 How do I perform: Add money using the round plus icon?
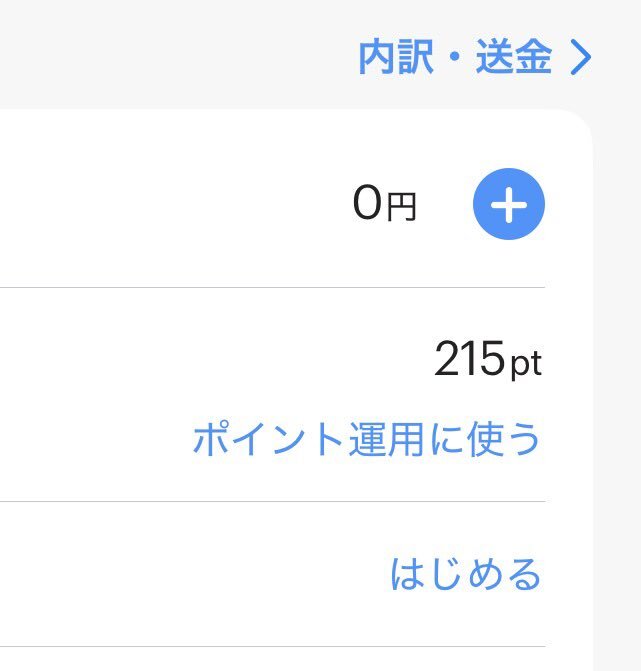[509, 204]
